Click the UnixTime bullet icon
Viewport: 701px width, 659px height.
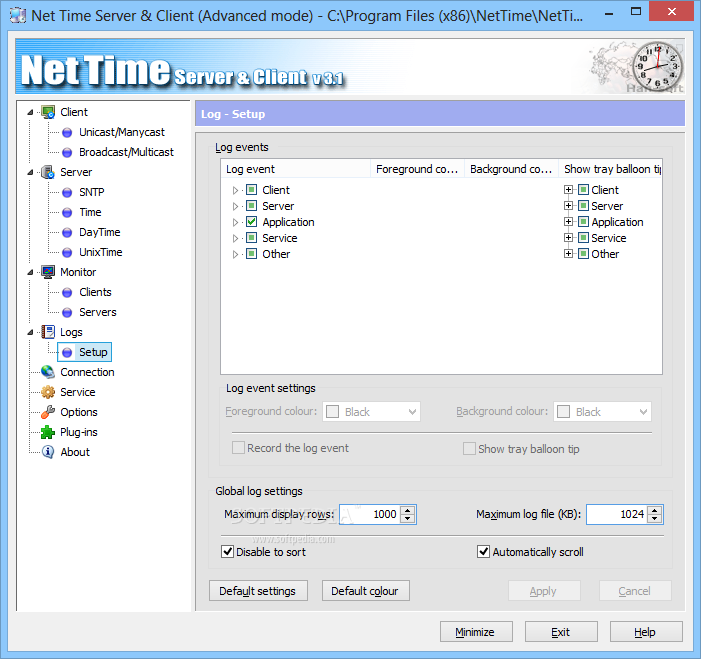click(x=67, y=253)
